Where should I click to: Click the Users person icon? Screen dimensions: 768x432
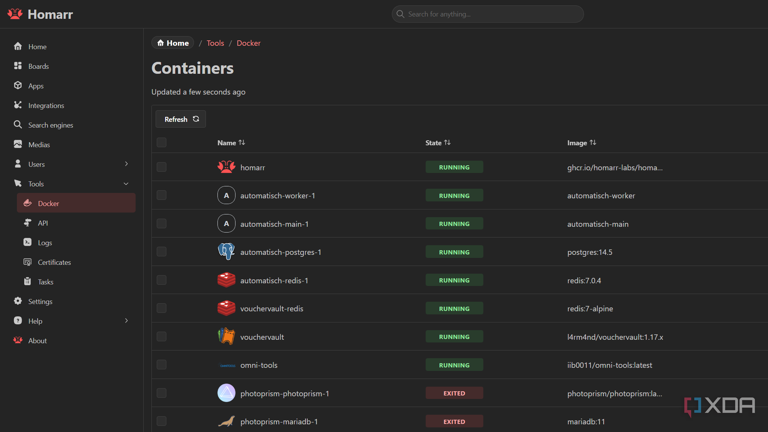click(x=18, y=164)
